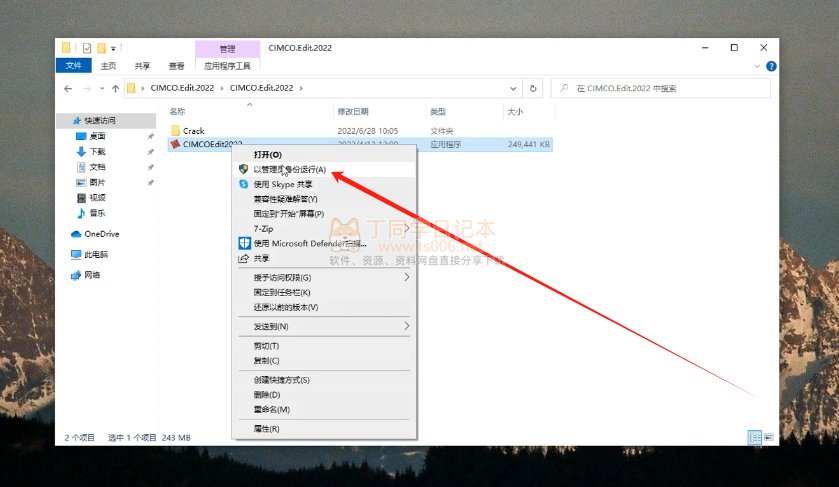Choose 固定到任务栏(K)

click(324, 292)
